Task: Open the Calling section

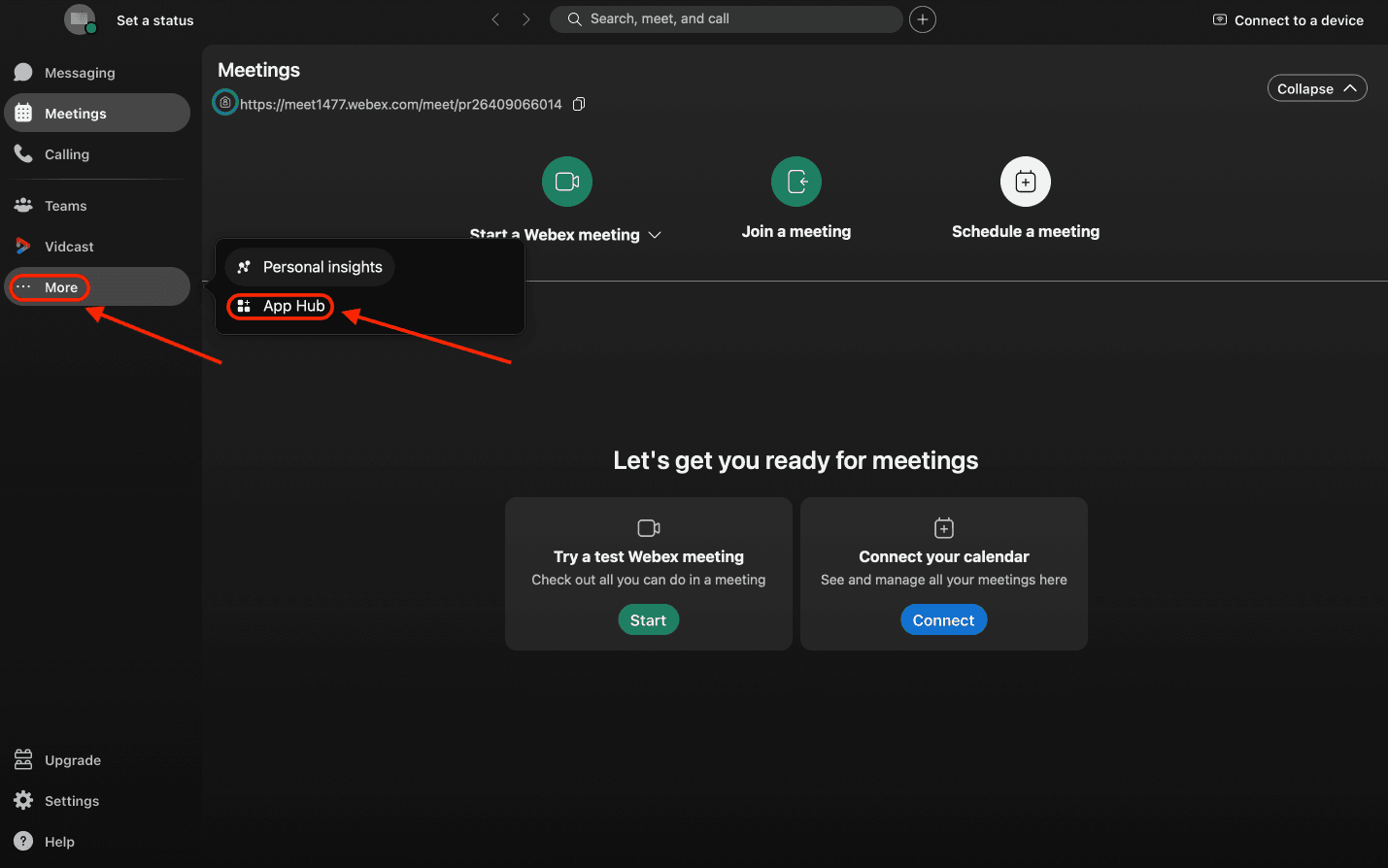Action: coord(66,154)
